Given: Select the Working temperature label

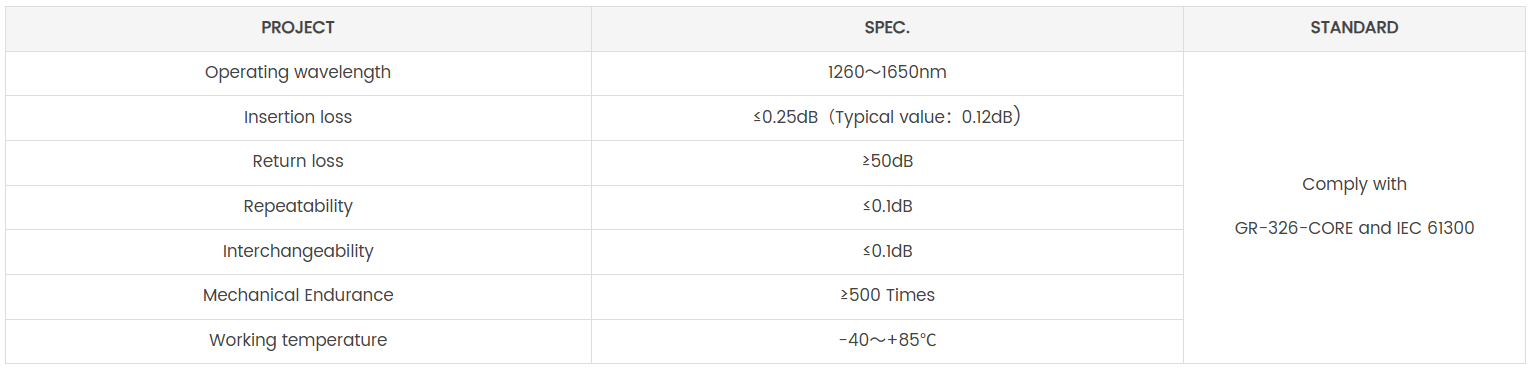Looking at the screenshot, I should point(298,340).
